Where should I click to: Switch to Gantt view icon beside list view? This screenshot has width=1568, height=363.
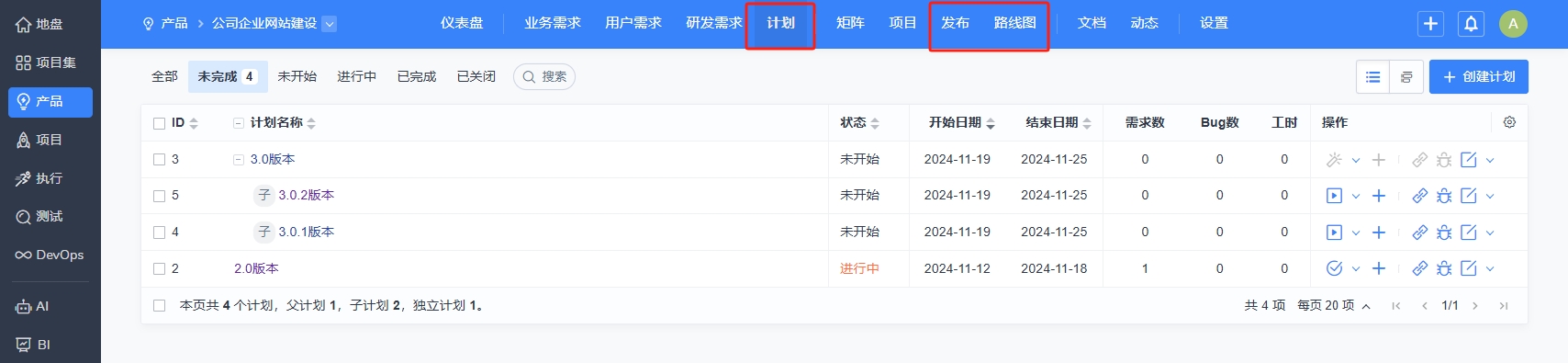point(1406,77)
